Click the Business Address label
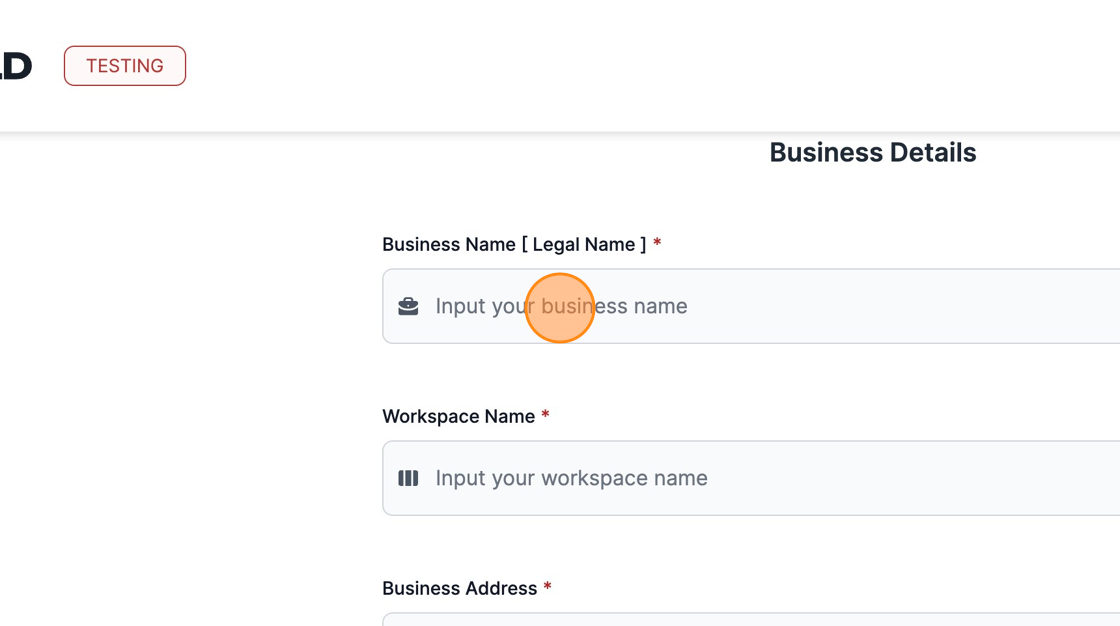This screenshot has width=1120, height=626. tap(459, 589)
